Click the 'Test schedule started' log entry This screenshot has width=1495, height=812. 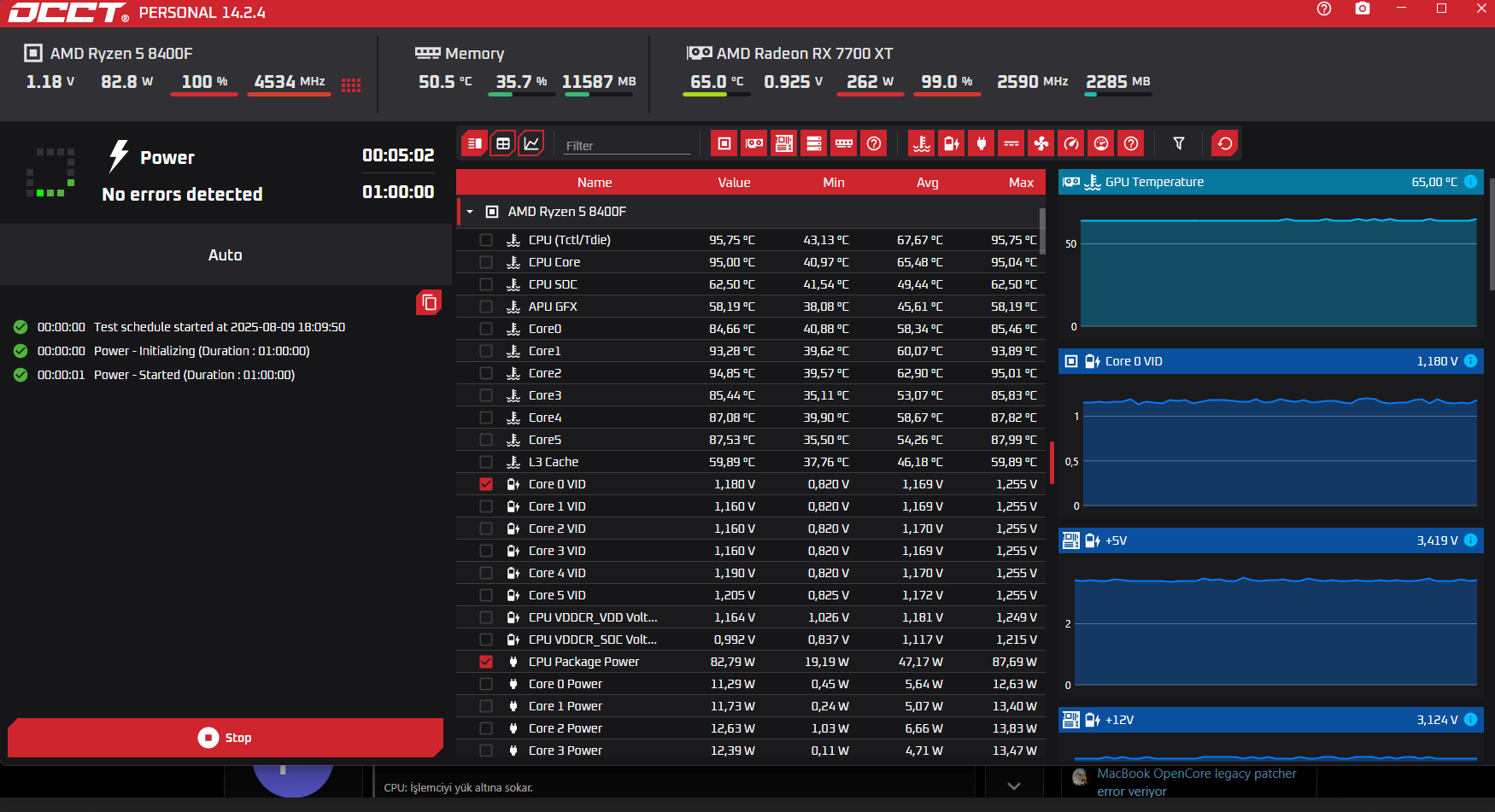[x=220, y=327]
